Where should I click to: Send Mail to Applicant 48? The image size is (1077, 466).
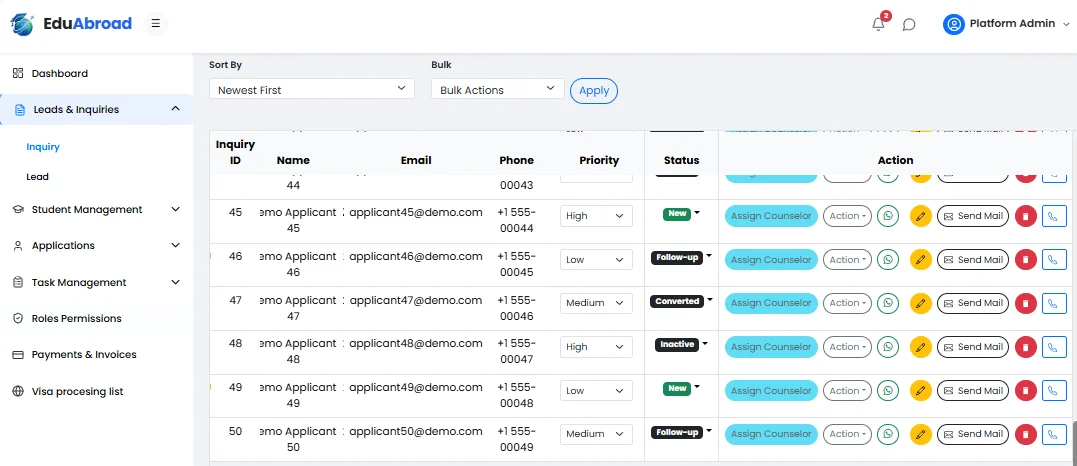tap(973, 347)
